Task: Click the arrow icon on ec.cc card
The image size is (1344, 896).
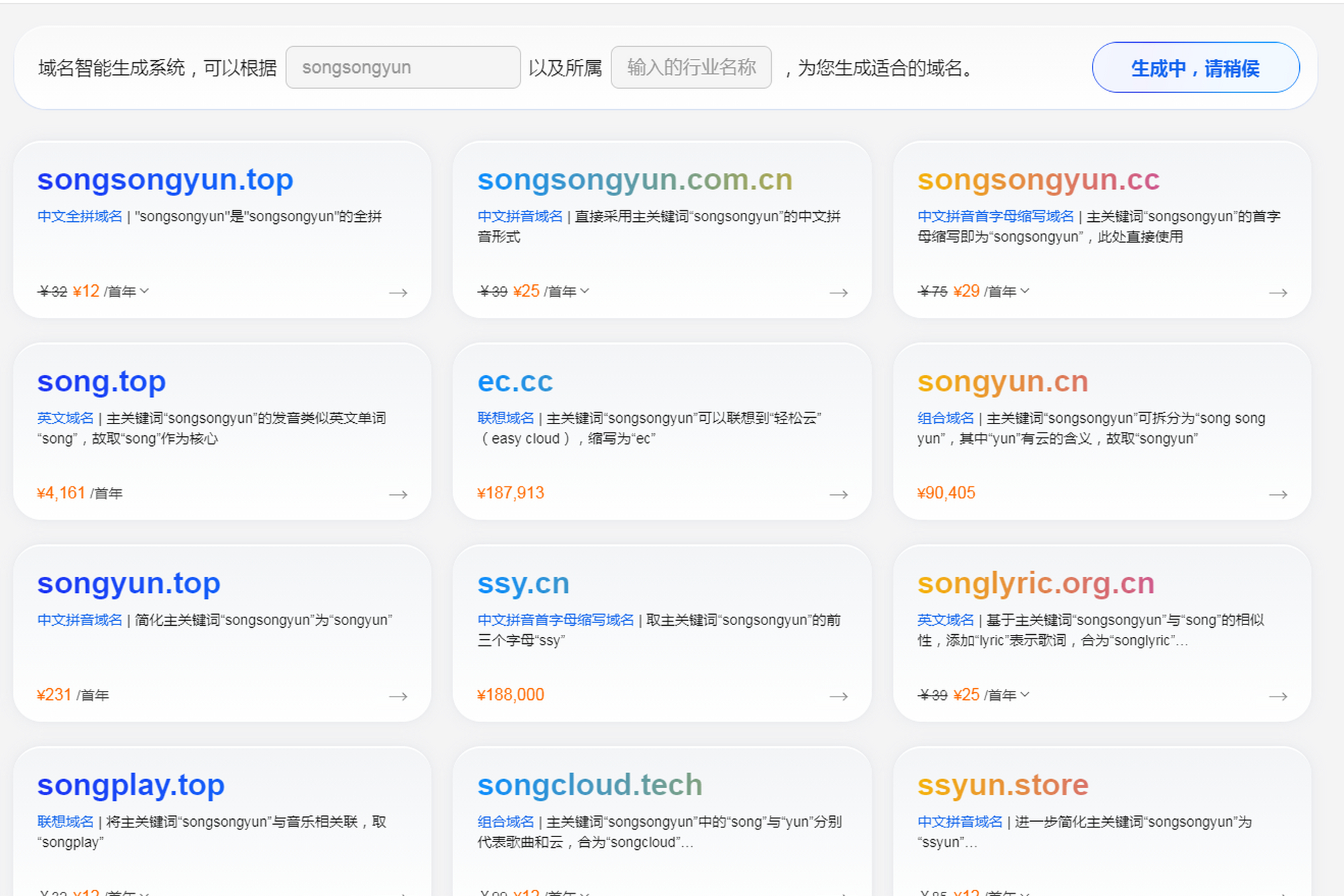Action: tap(838, 494)
